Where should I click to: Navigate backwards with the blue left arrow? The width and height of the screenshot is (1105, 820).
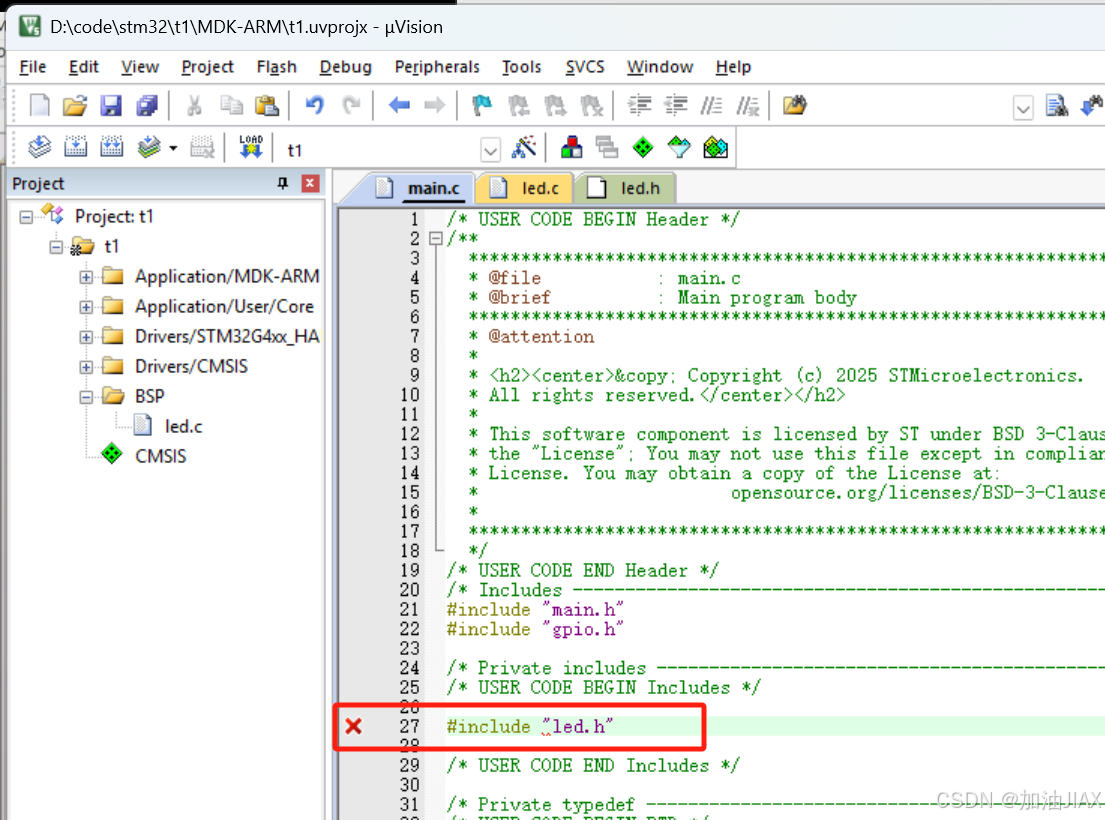pos(399,106)
